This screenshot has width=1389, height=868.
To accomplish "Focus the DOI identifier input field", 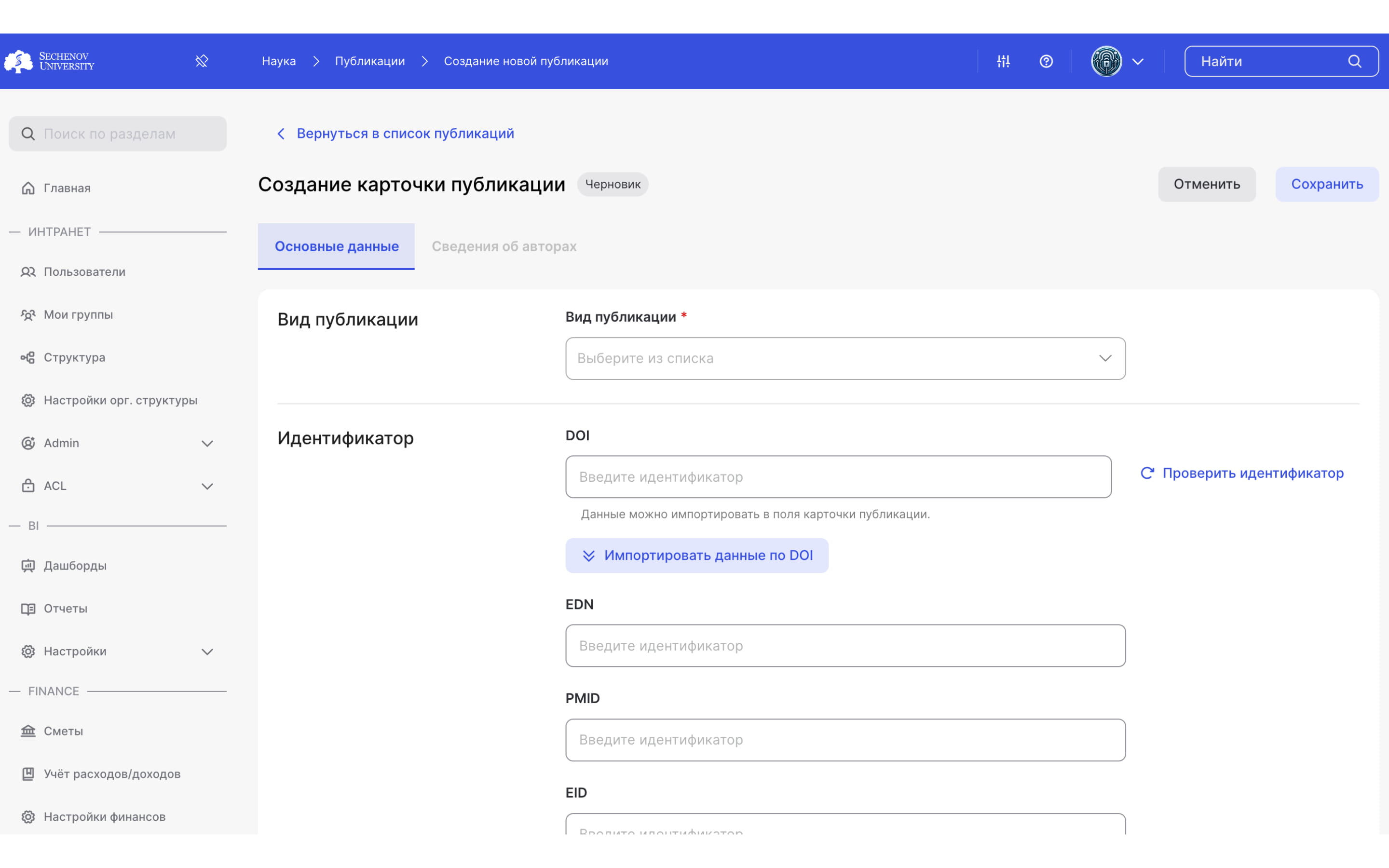I will (838, 477).
